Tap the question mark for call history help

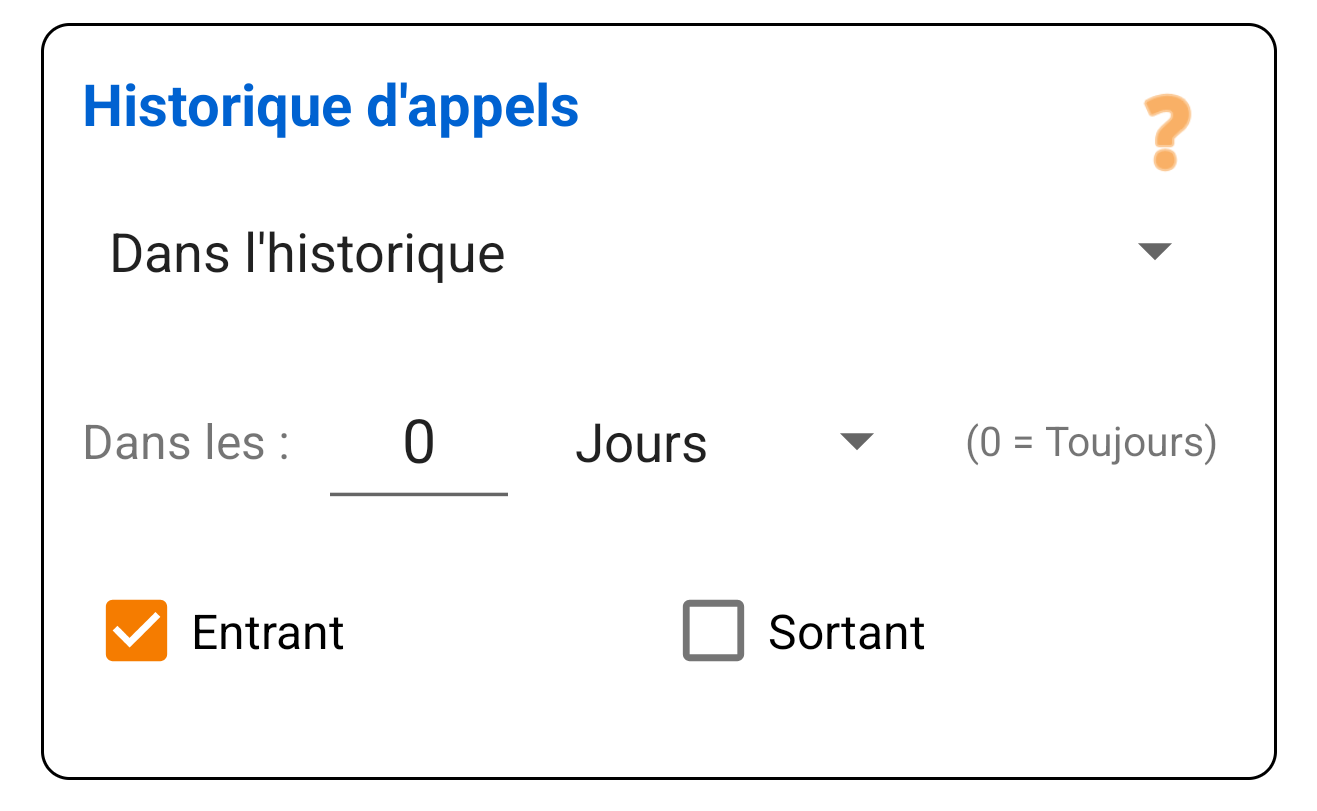pos(1163,130)
